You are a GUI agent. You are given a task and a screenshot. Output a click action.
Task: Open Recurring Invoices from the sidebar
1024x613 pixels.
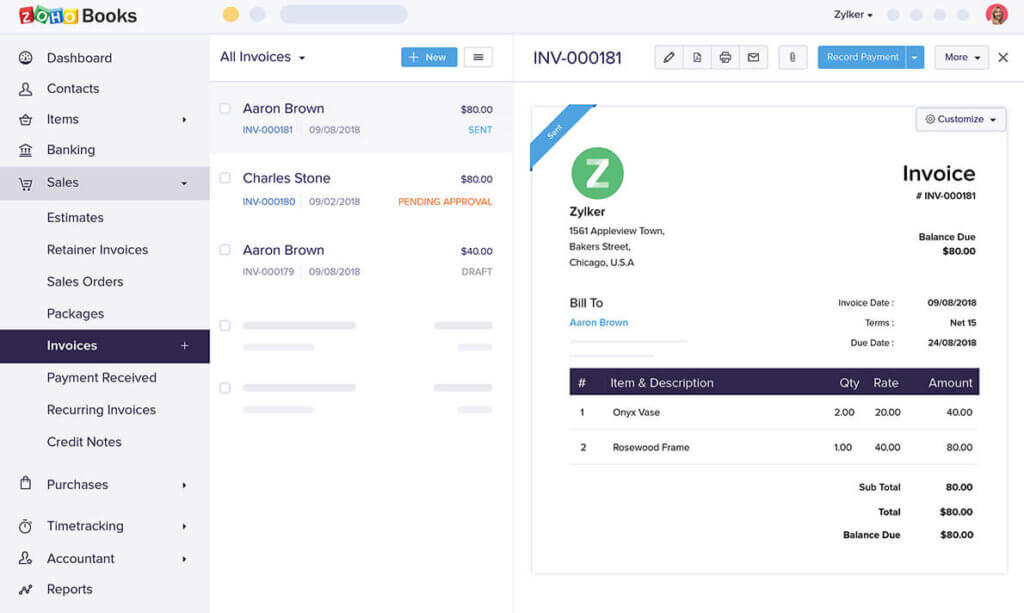tap(102, 409)
